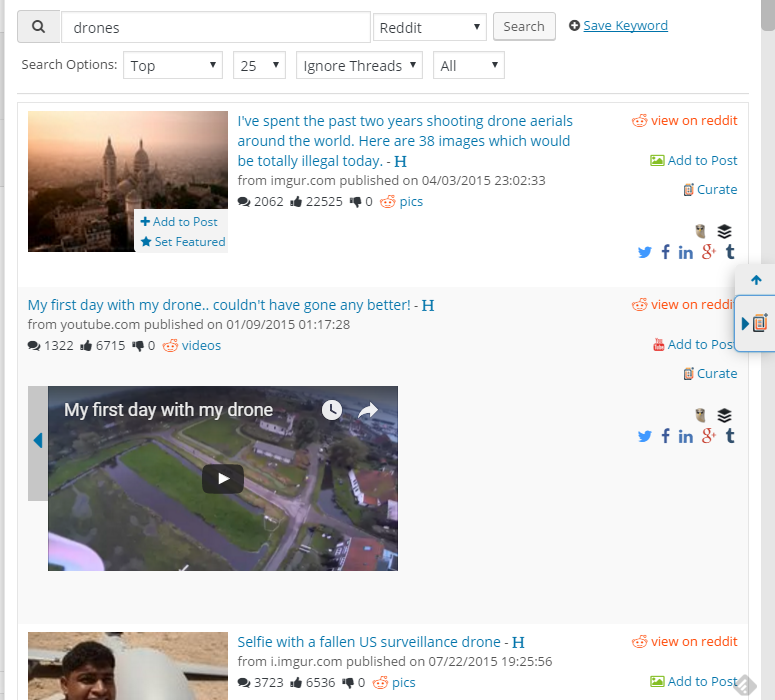Click the scroll-to-top arrow icon

[x=756, y=280]
